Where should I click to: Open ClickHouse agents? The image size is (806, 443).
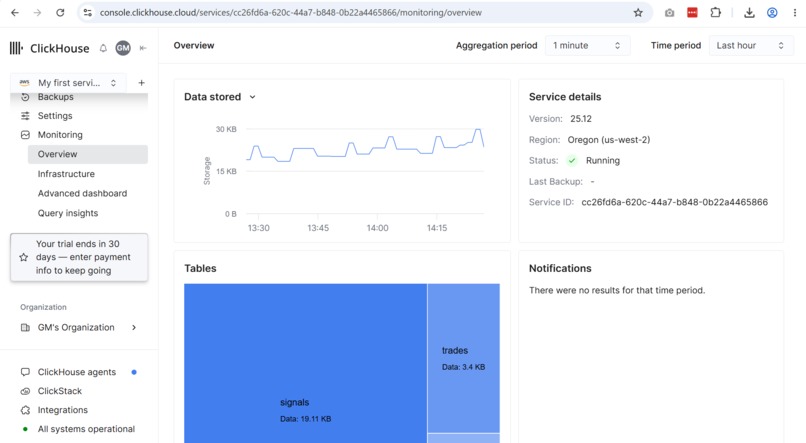pos(79,372)
